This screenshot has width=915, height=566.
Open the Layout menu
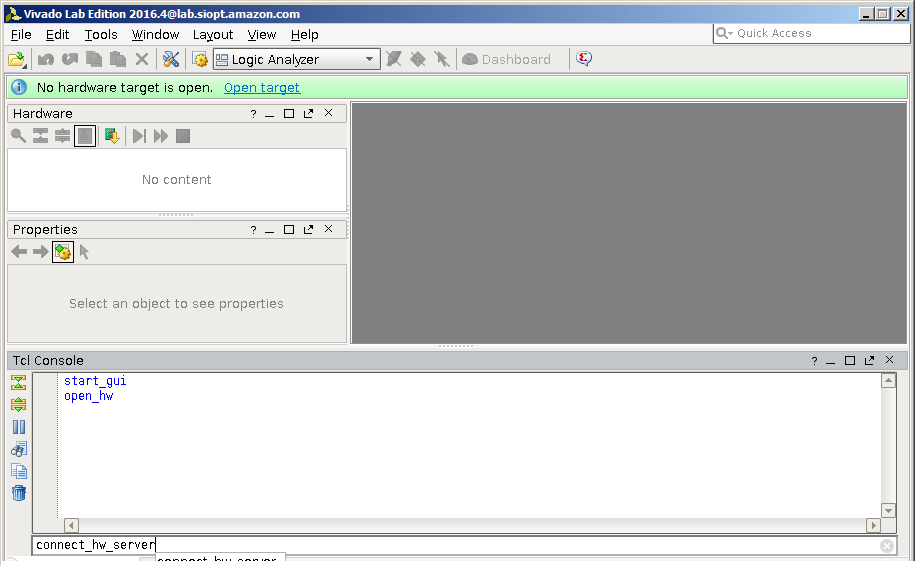click(213, 34)
